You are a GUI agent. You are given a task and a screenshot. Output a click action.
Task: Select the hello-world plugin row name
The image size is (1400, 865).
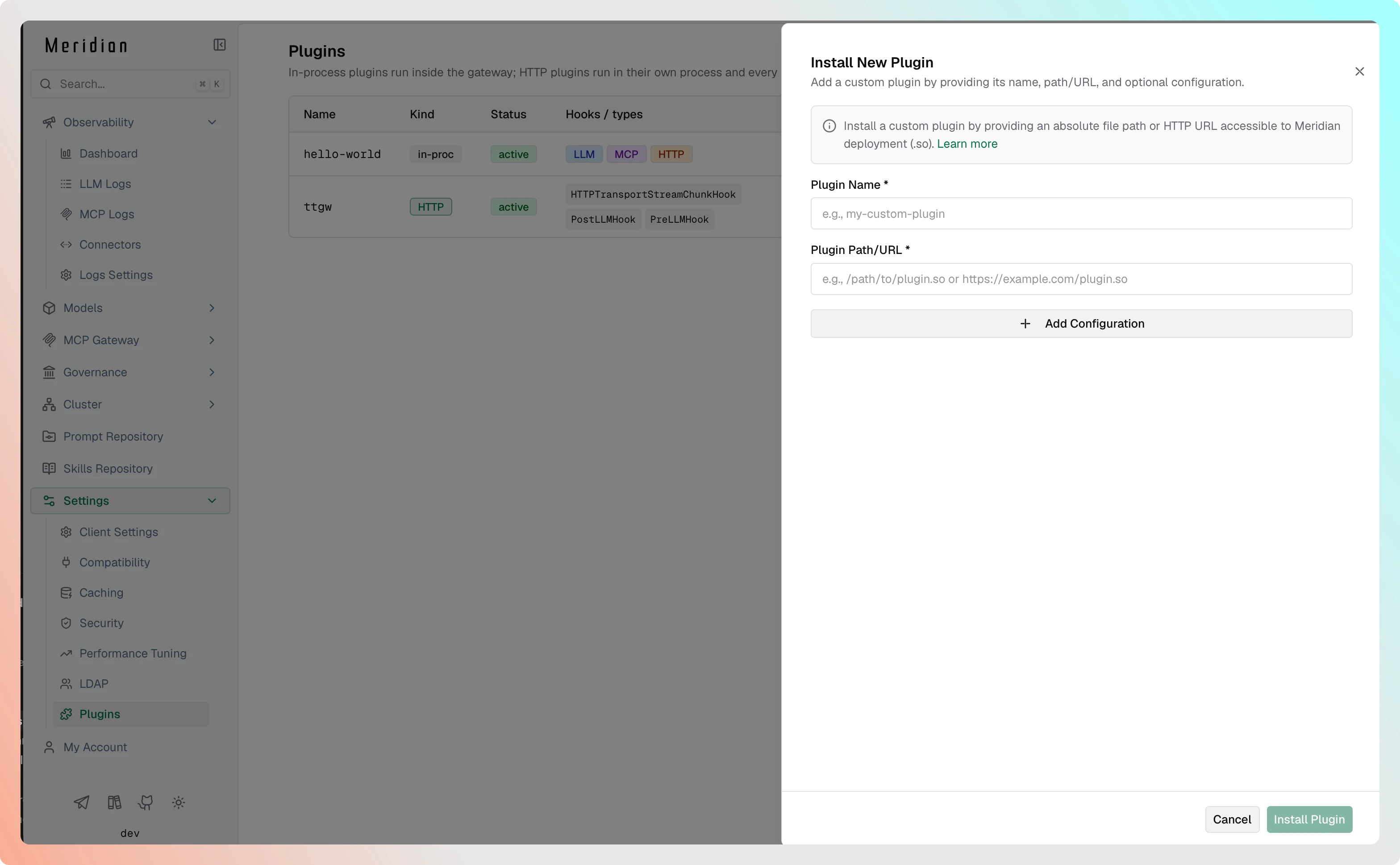342,154
